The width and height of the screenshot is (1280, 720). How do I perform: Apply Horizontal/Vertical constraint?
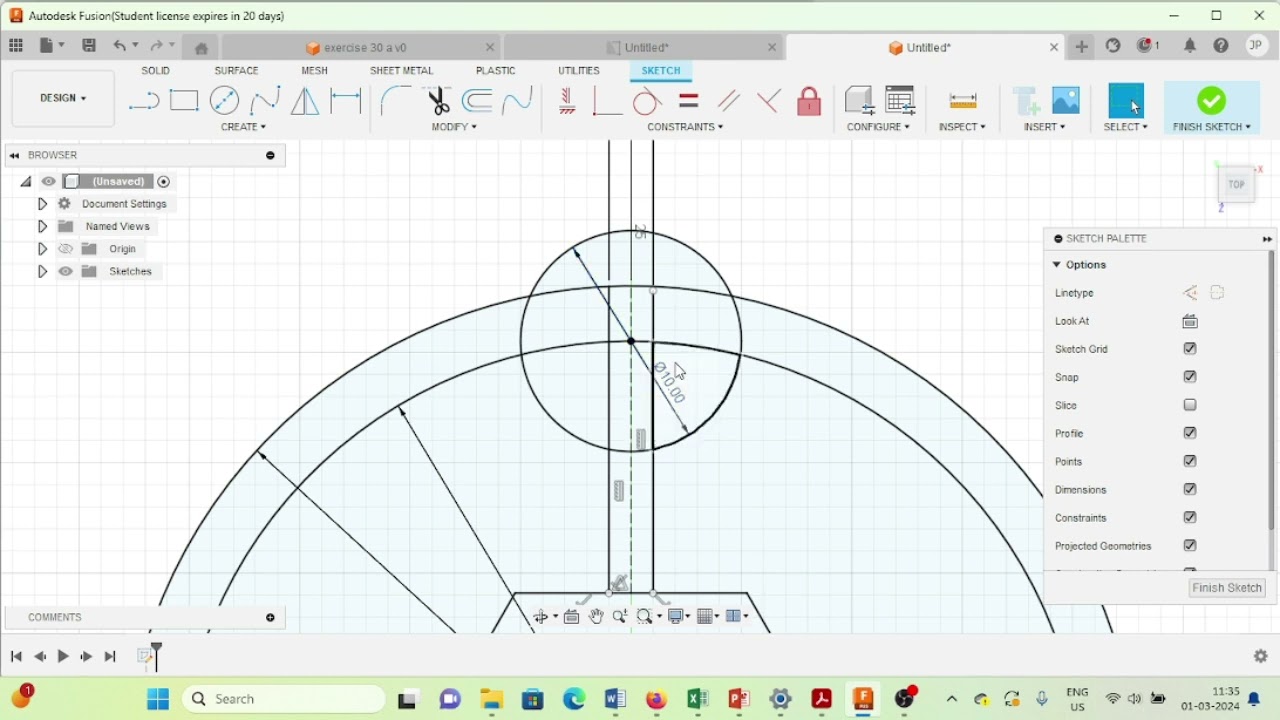567,101
